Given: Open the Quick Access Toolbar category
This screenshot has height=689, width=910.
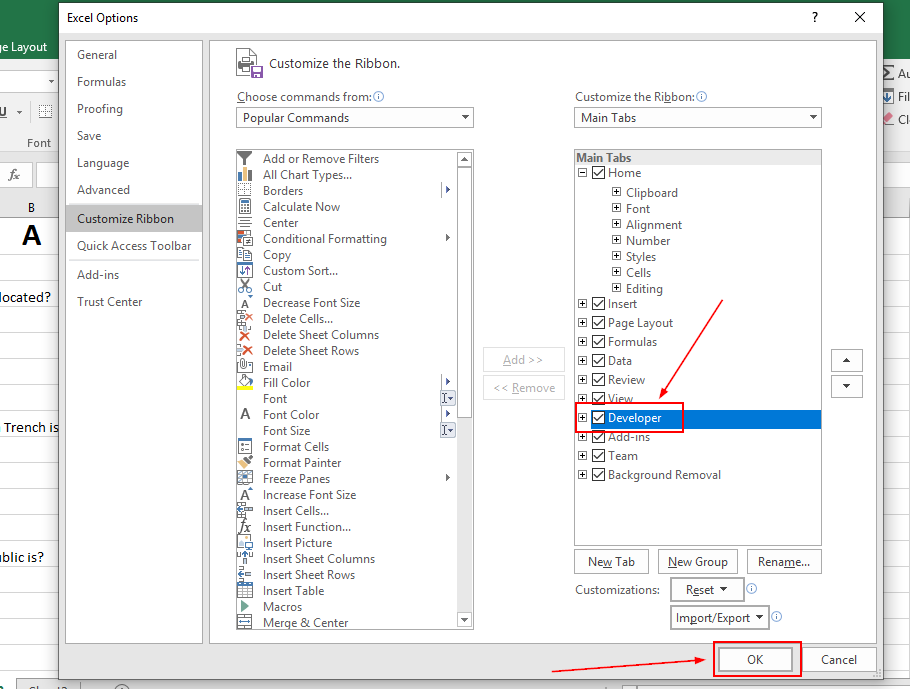Looking at the screenshot, I should coord(133,246).
